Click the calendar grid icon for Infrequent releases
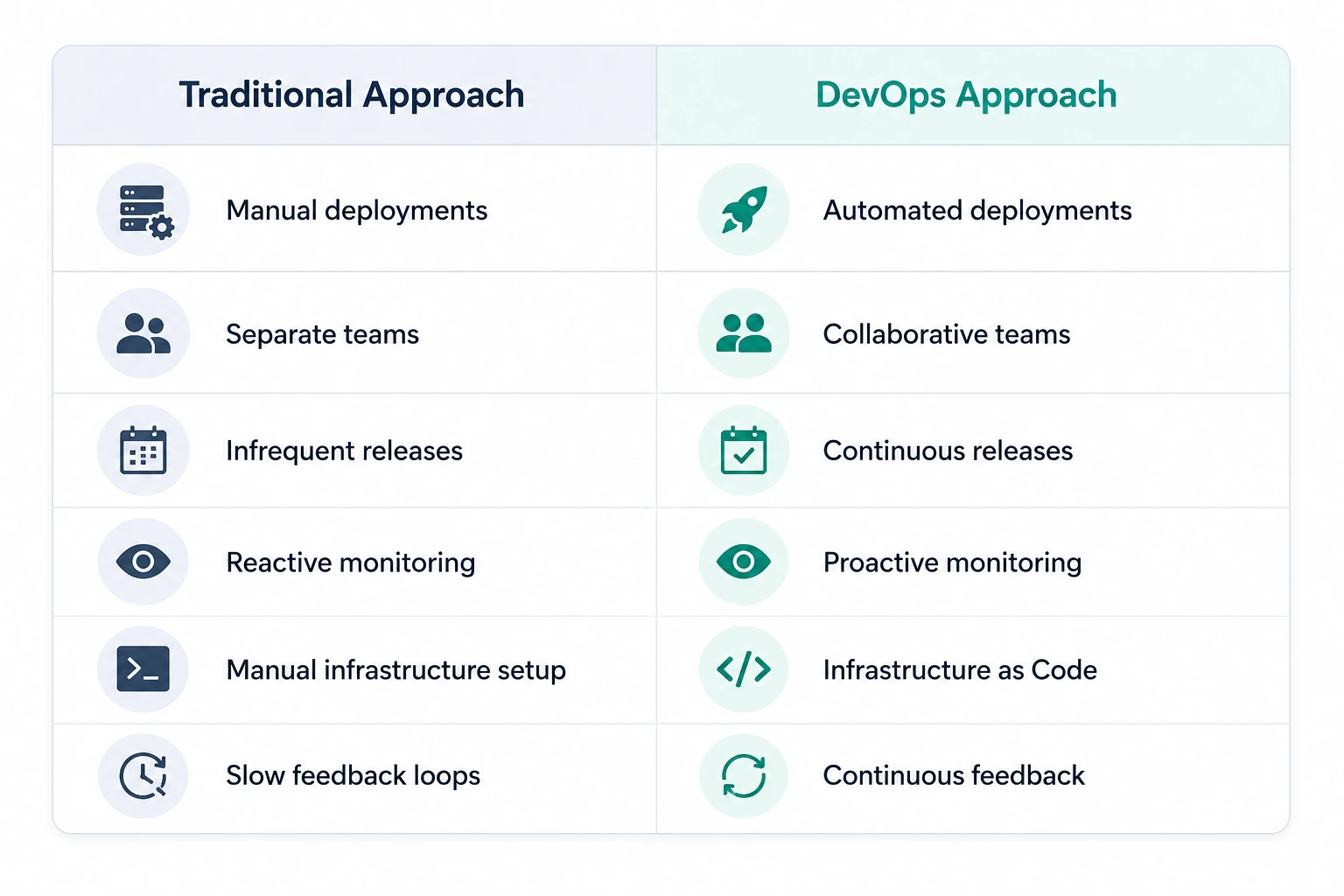 point(143,450)
